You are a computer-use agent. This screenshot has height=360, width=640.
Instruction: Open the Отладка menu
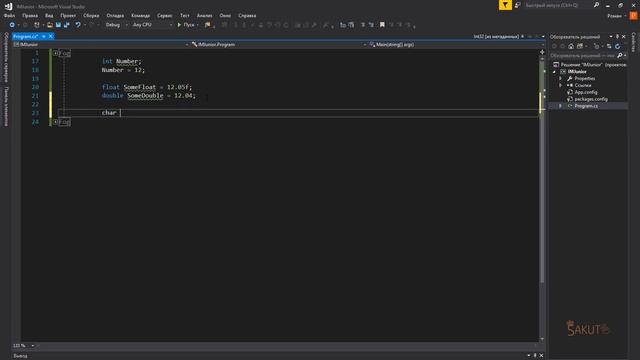coord(115,16)
